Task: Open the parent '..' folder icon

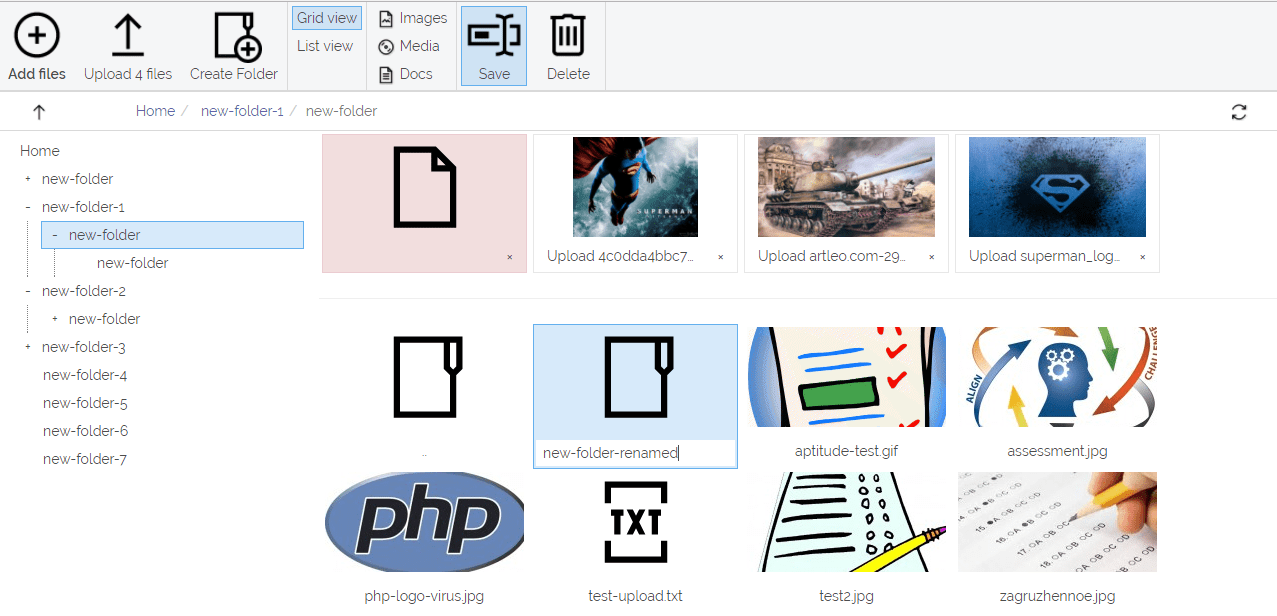Action: click(x=423, y=377)
